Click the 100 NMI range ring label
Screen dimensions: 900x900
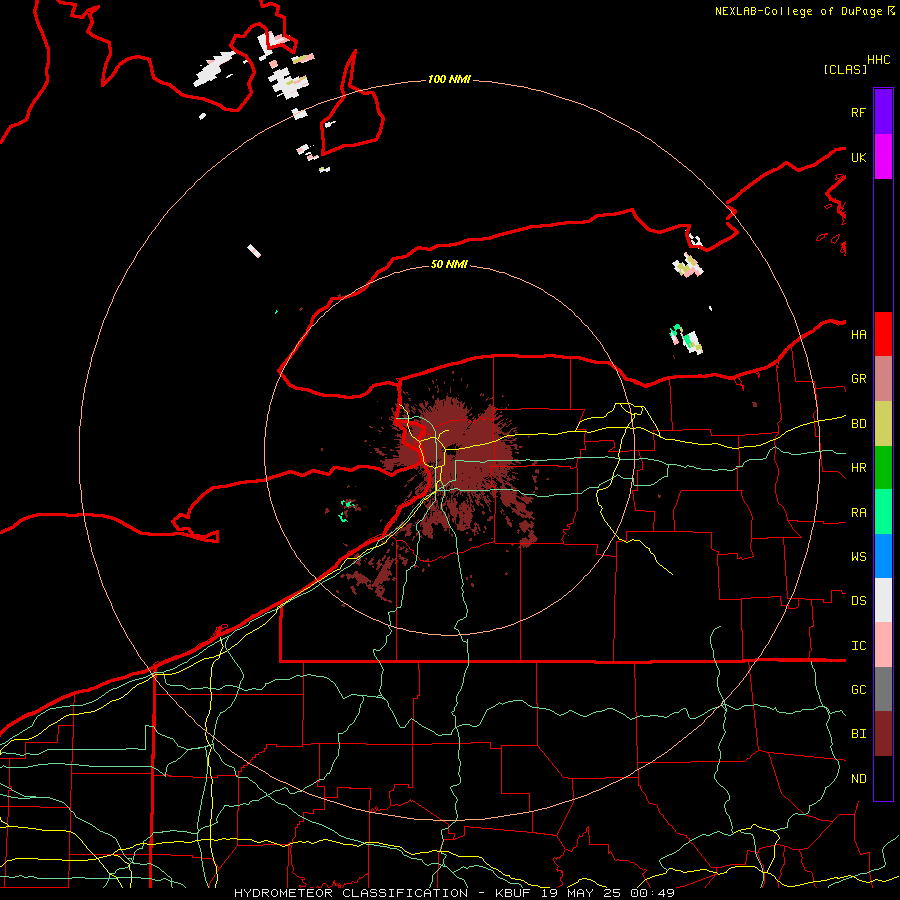pos(449,79)
